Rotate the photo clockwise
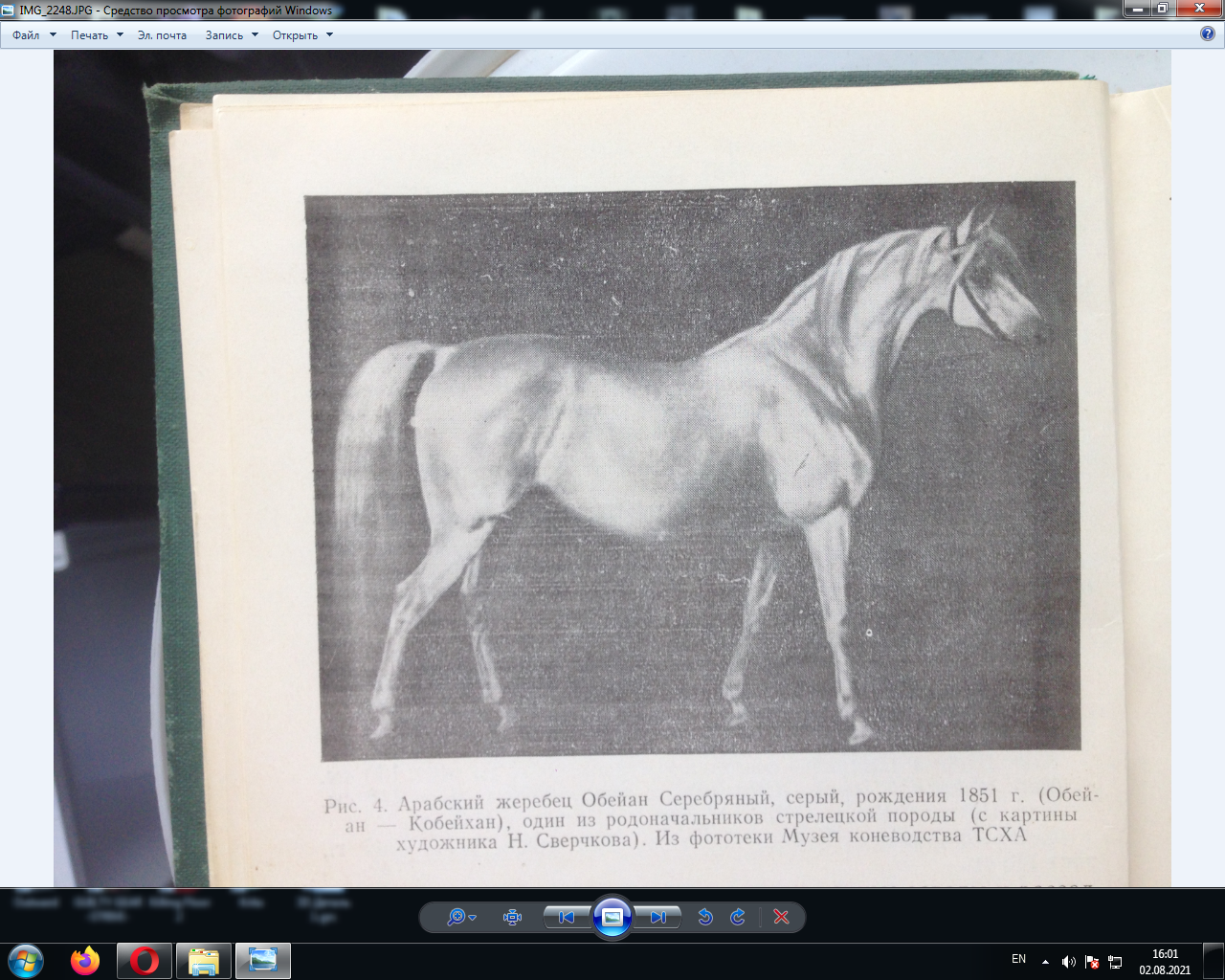This screenshot has width=1225, height=980. pyautogui.click(x=738, y=917)
